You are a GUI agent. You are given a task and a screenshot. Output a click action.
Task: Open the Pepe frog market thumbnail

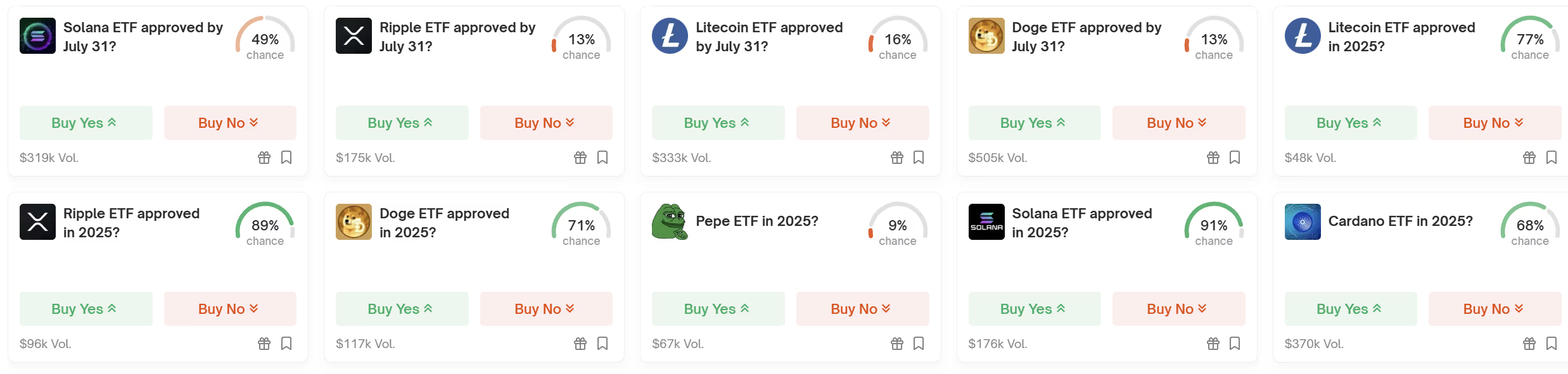pos(670,221)
